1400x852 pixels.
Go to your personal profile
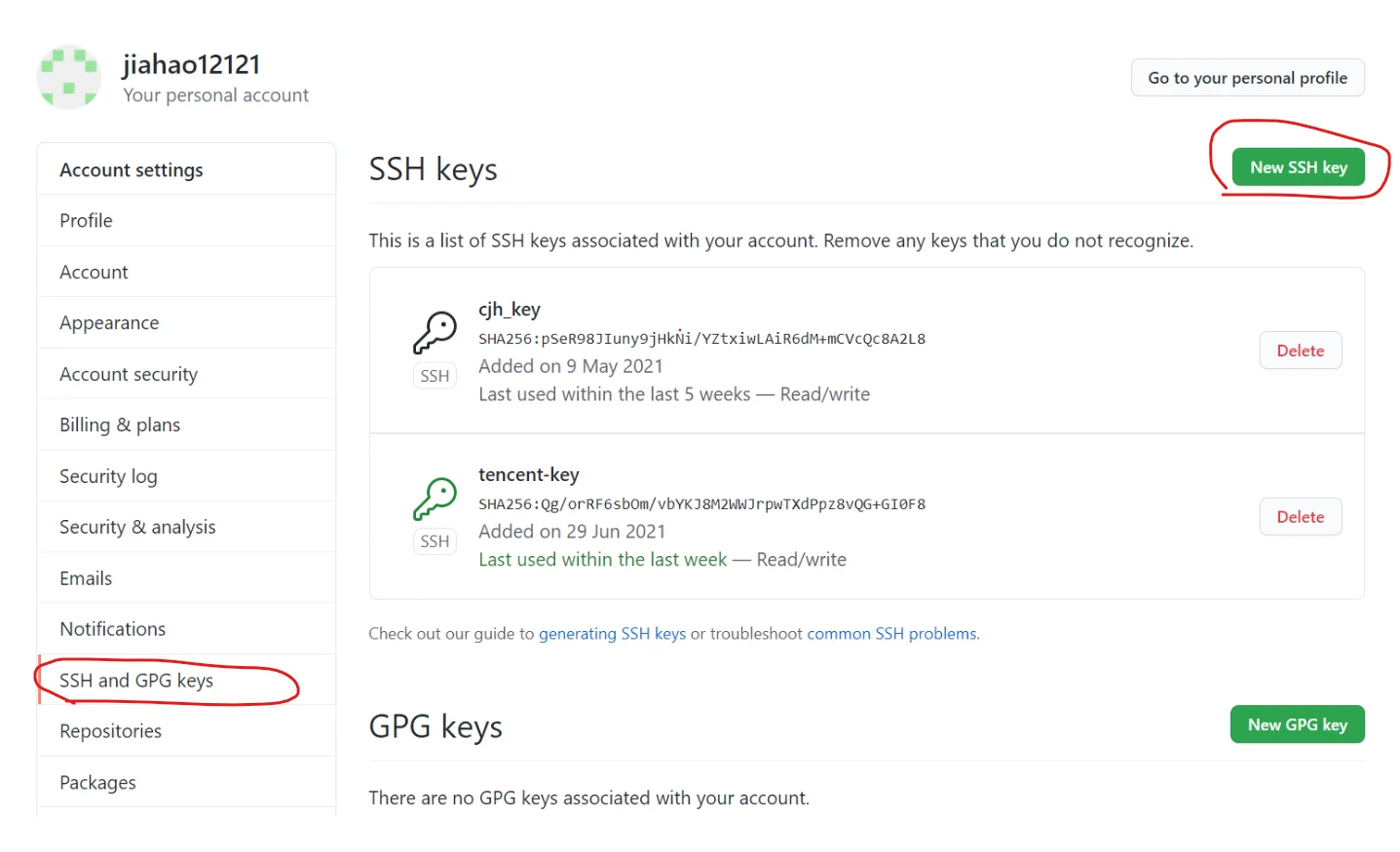pyautogui.click(x=1247, y=78)
